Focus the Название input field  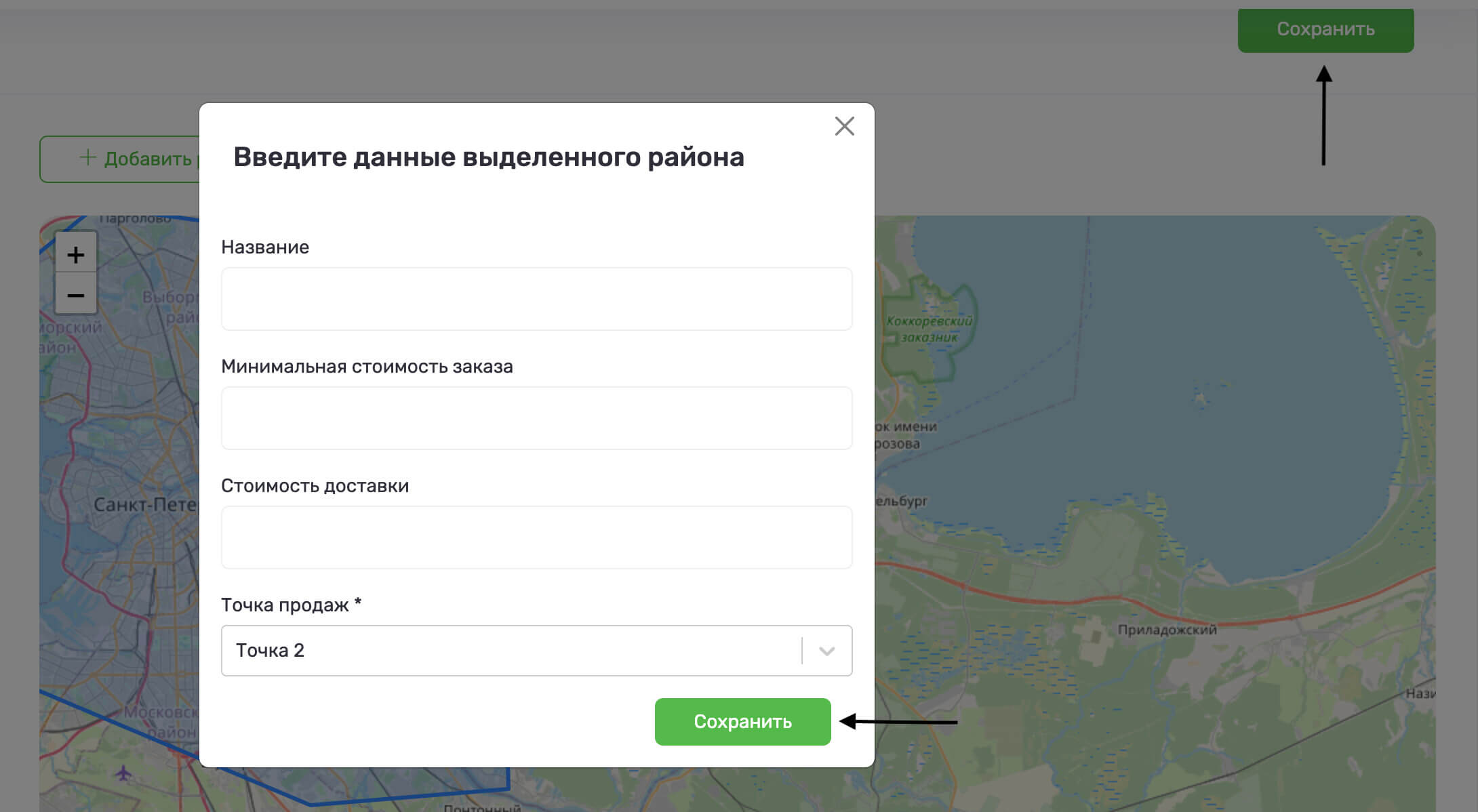(536, 299)
